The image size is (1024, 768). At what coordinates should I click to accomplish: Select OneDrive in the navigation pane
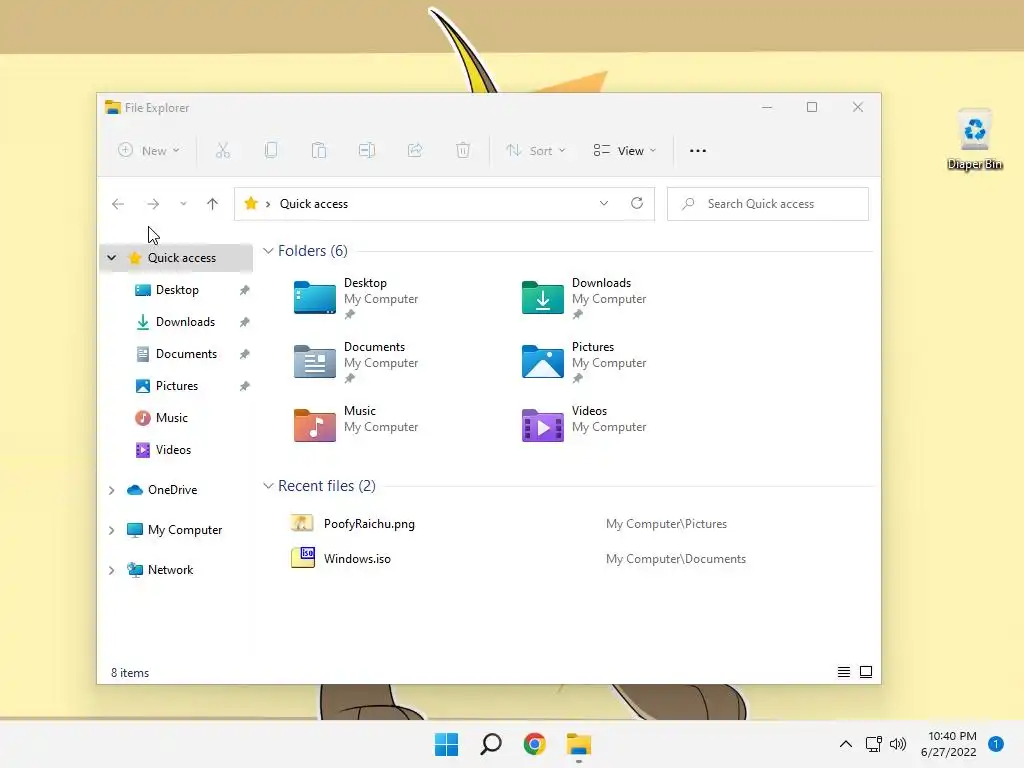pyautogui.click(x=172, y=490)
